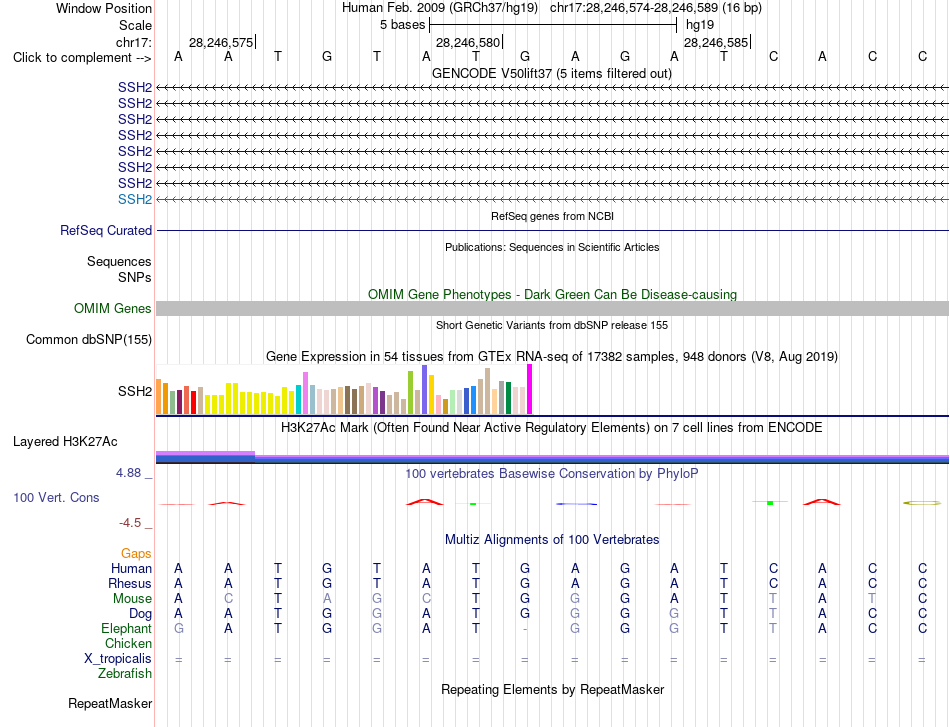Open the Common dbSNP(155) track label
Viewport: 950px width, 727px height.
coord(88,339)
